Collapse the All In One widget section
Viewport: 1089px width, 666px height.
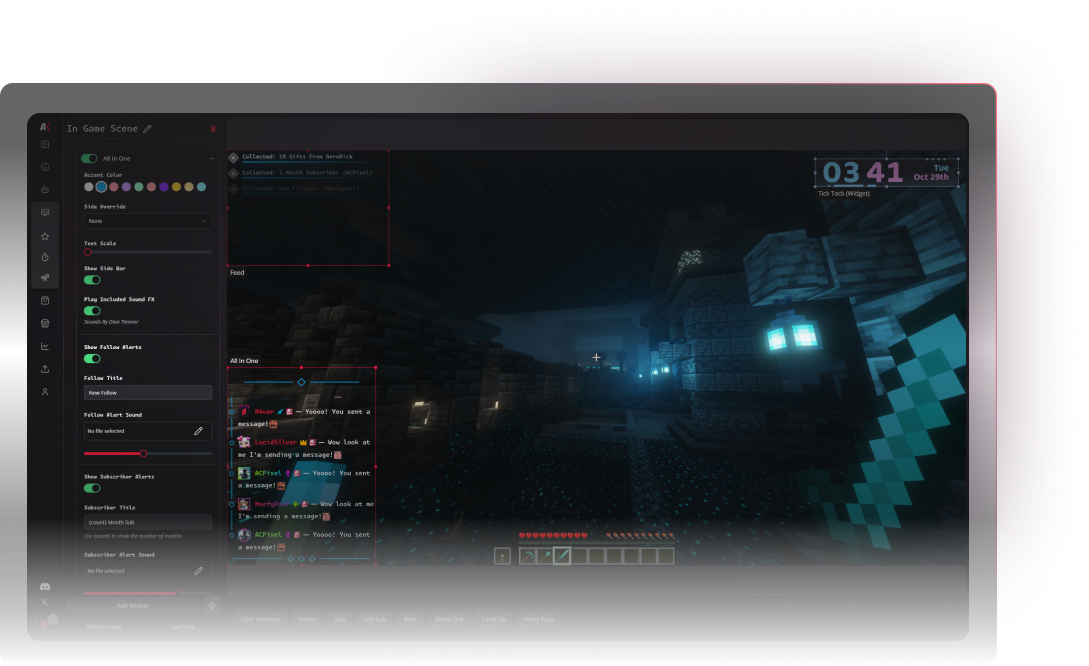(212, 158)
